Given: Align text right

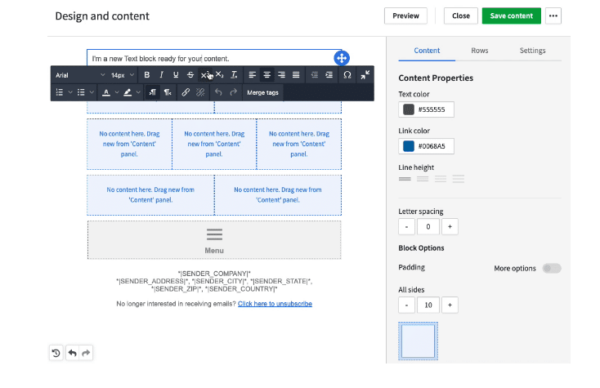Looking at the screenshot, I should pyautogui.click(x=281, y=75).
